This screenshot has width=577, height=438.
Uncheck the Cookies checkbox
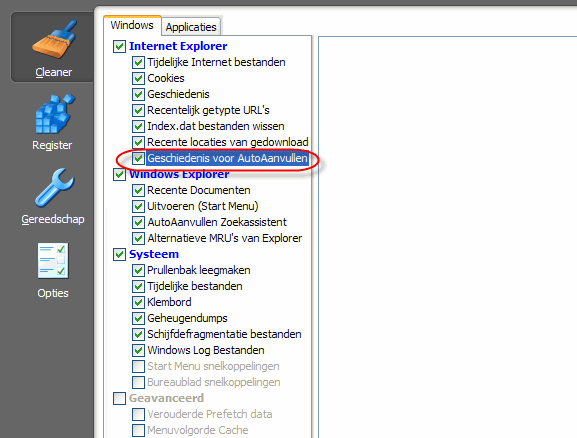pos(138,78)
